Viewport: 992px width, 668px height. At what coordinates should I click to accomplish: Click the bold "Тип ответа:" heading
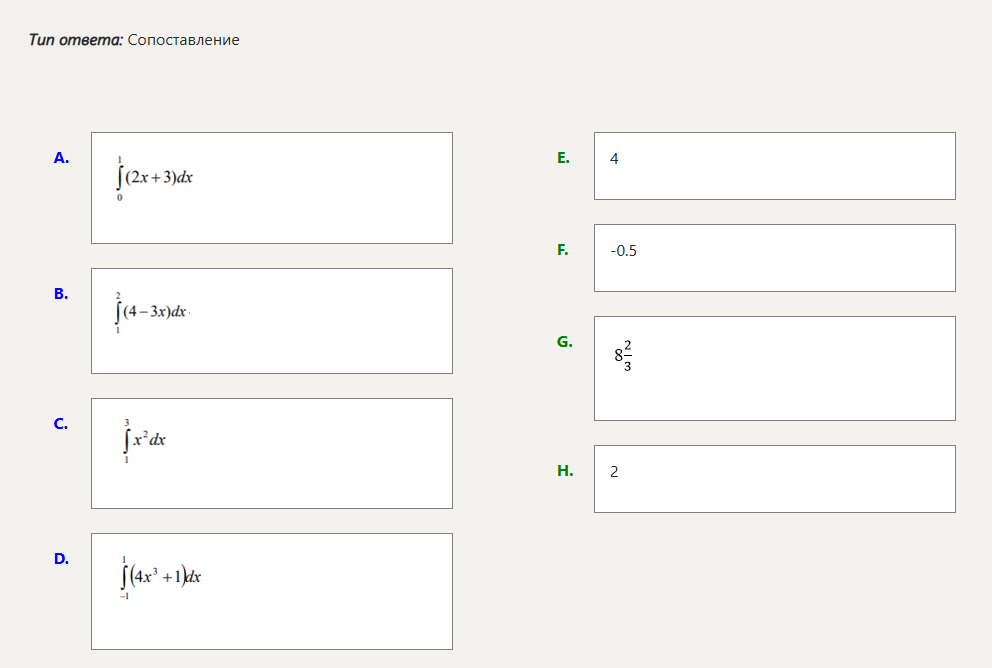click(76, 40)
